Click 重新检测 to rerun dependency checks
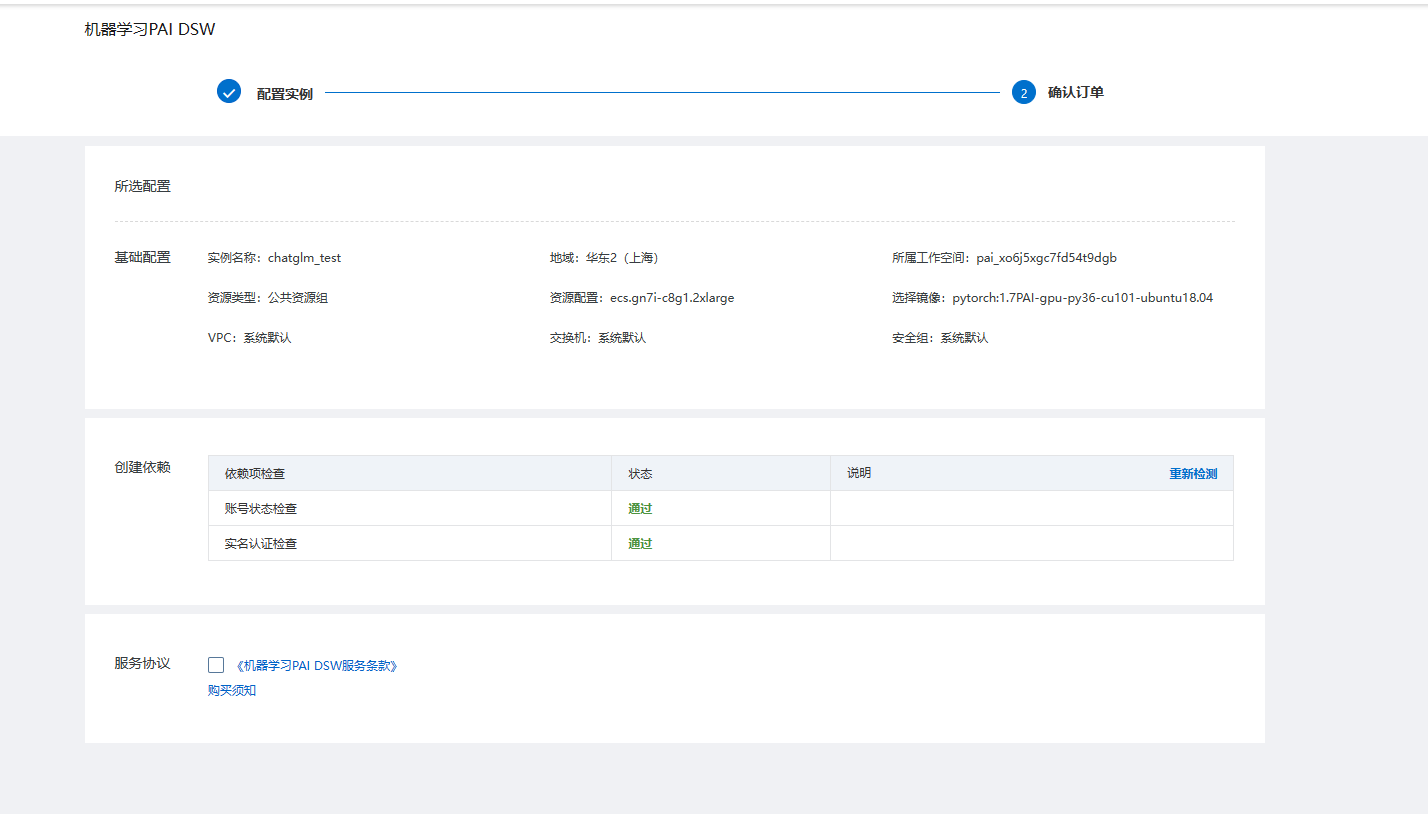1428x814 pixels. pyautogui.click(x=1193, y=474)
